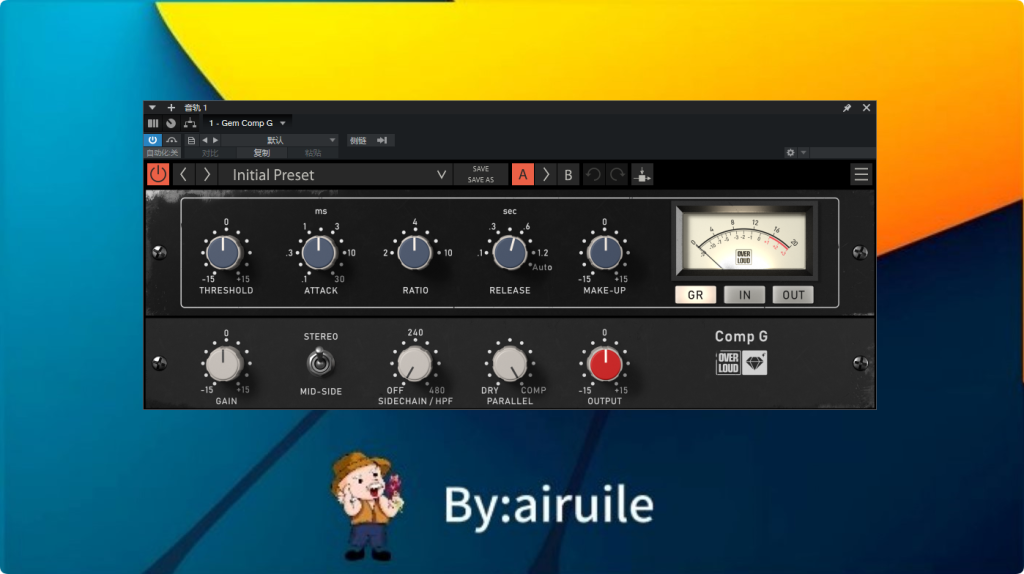Click the PARALLEL dry/comp knob
The height and width of the screenshot is (574, 1024).
click(x=510, y=364)
